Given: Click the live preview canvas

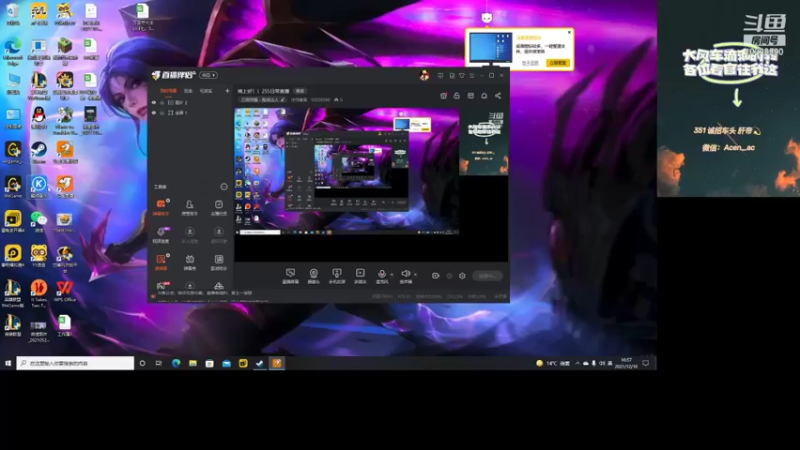Looking at the screenshot, I should click(371, 185).
